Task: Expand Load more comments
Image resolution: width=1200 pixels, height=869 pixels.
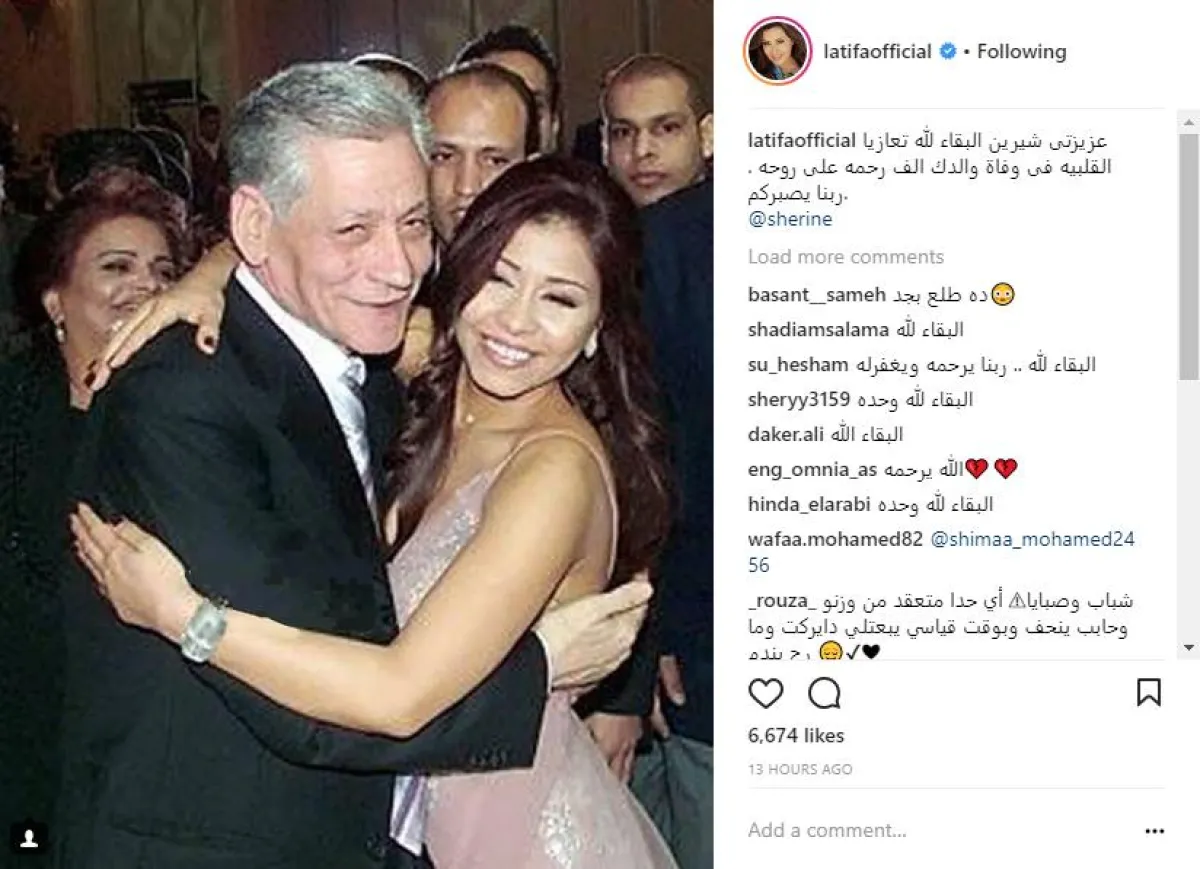Action: pyautogui.click(x=846, y=257)
